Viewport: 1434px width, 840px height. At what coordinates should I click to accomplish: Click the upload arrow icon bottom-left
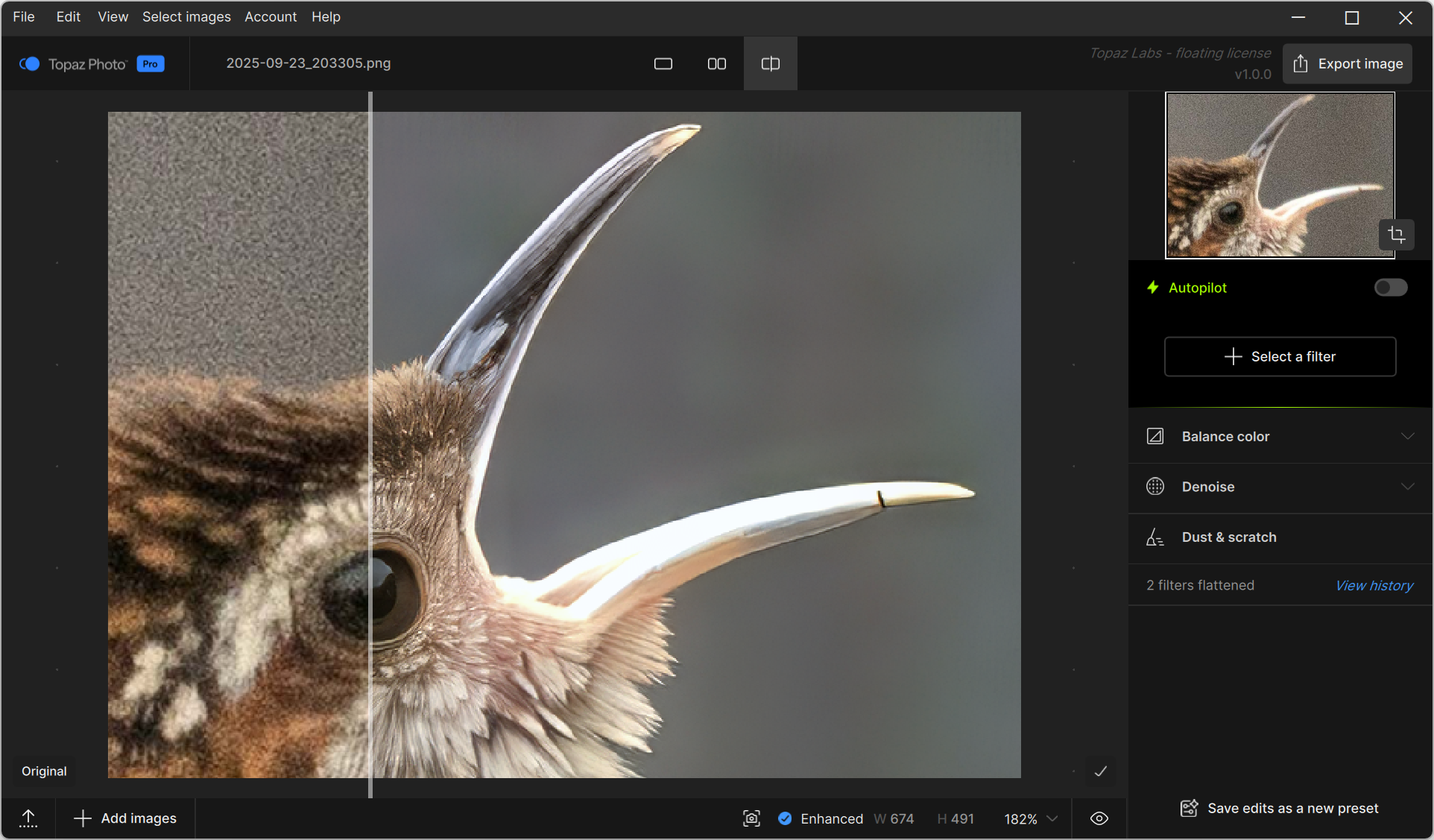click(x=28, y=818)
